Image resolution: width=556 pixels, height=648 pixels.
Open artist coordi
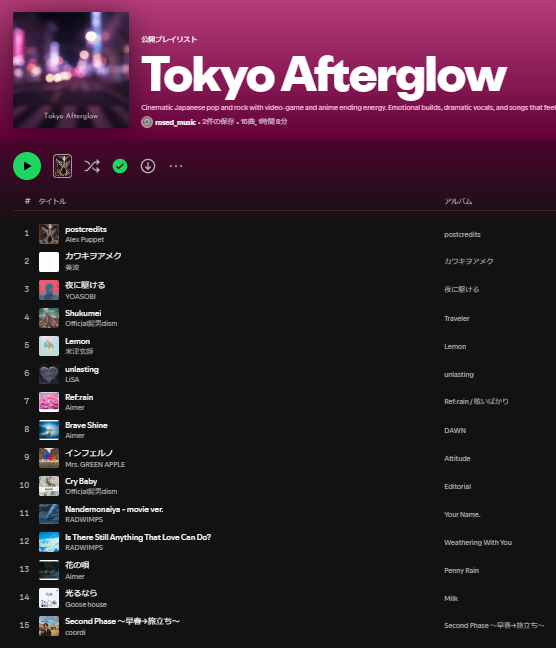pos(75,632)
